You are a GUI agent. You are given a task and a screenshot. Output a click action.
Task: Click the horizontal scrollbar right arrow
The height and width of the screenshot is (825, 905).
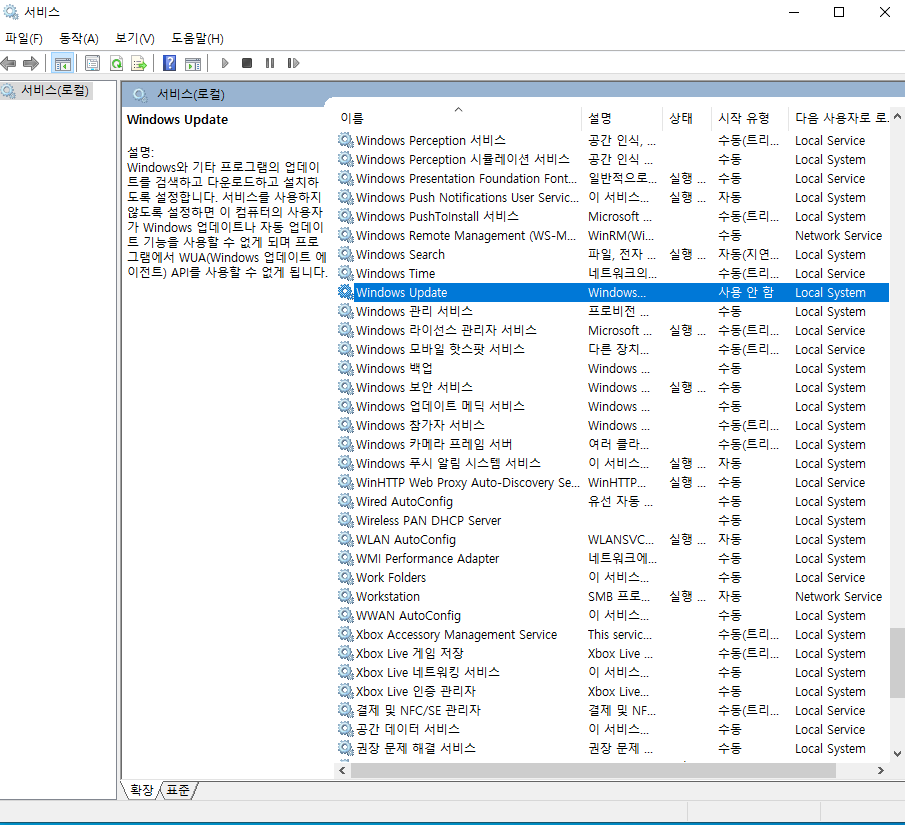[x=881, y=770]
